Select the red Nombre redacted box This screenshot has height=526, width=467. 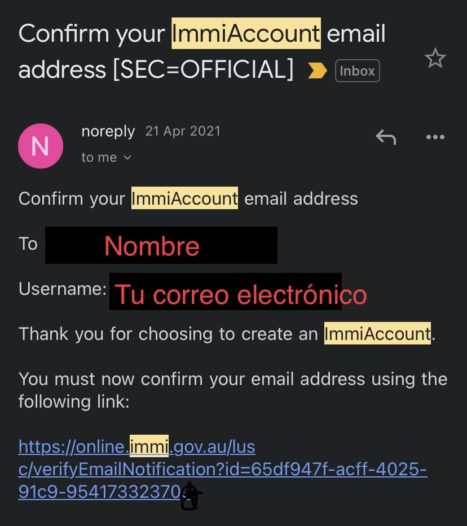[161, 245]
